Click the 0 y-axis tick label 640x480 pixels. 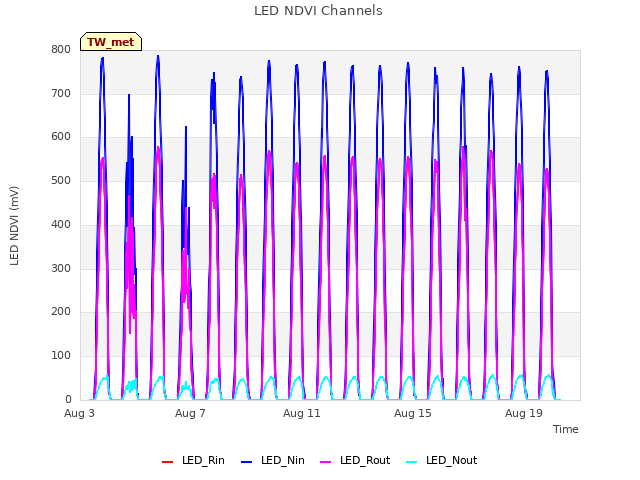(x=68, y=399)
